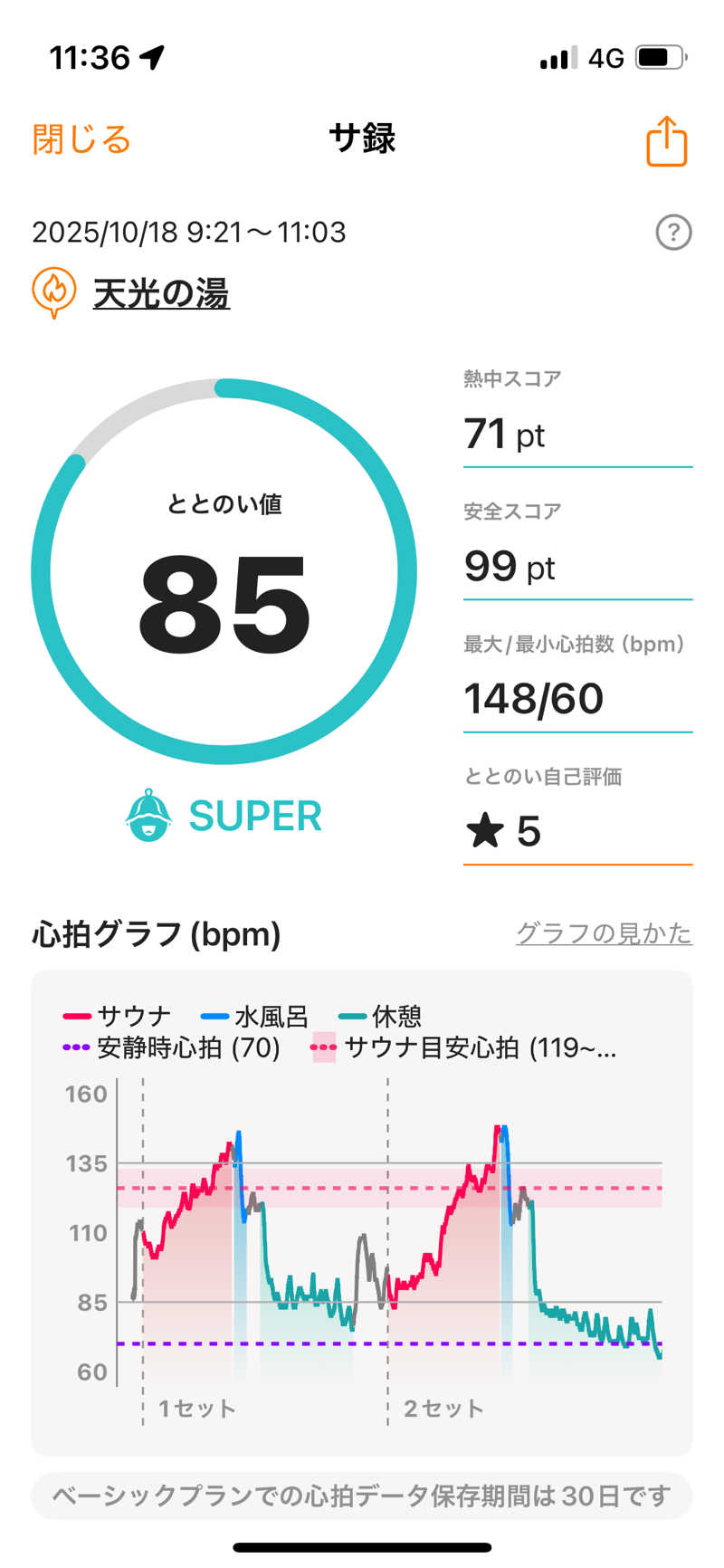Tap the 2セット marker on the graph
Viewport: 724px width, 1568px height.
coord(443,1409)
